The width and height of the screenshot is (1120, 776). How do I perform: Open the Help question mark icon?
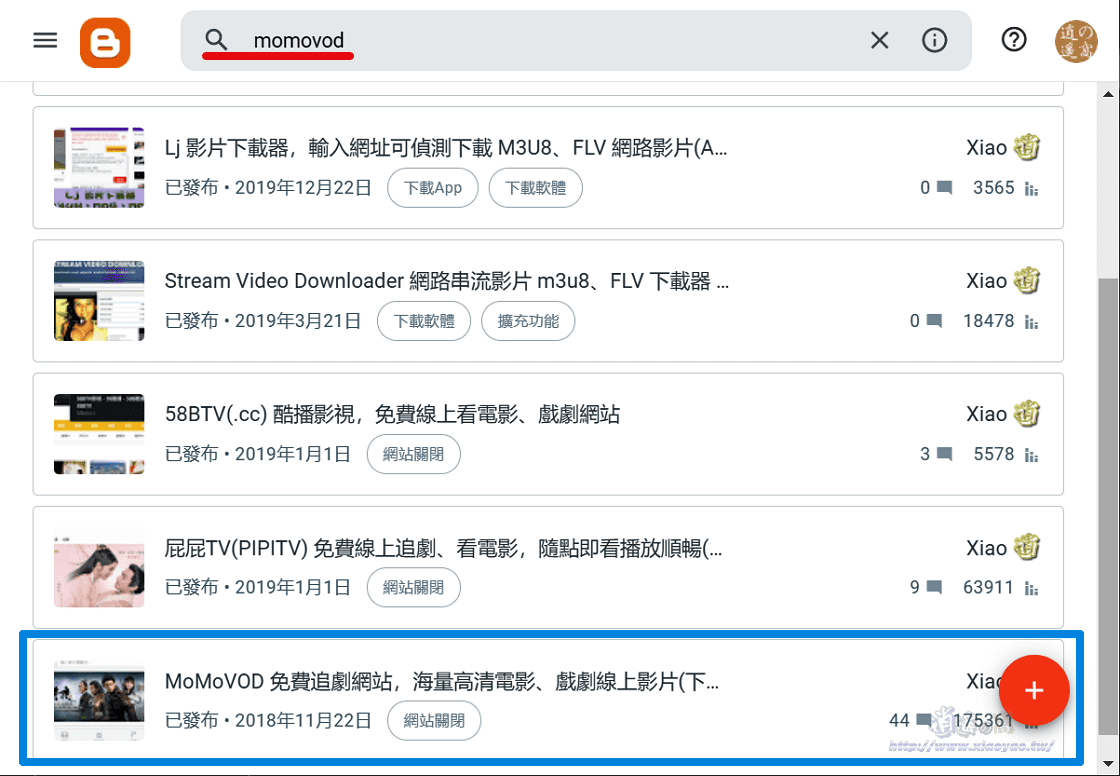pyautogui.click(x=1014, y=40)
